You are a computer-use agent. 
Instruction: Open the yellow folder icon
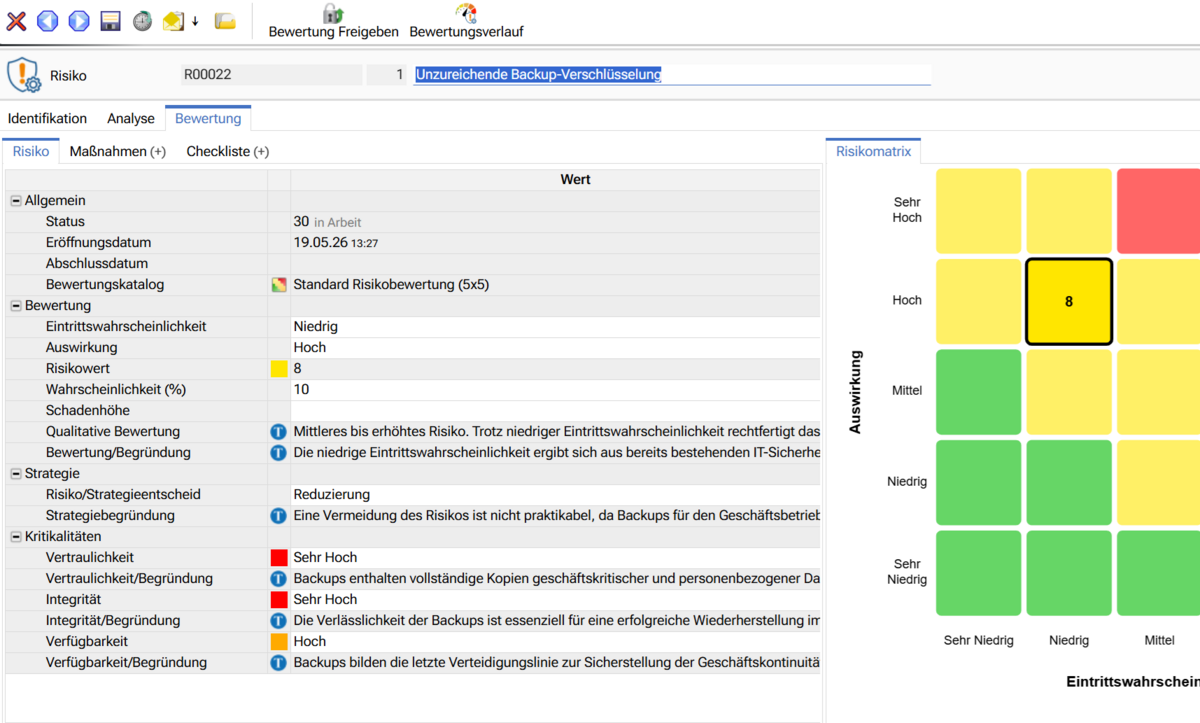[225, 21]
